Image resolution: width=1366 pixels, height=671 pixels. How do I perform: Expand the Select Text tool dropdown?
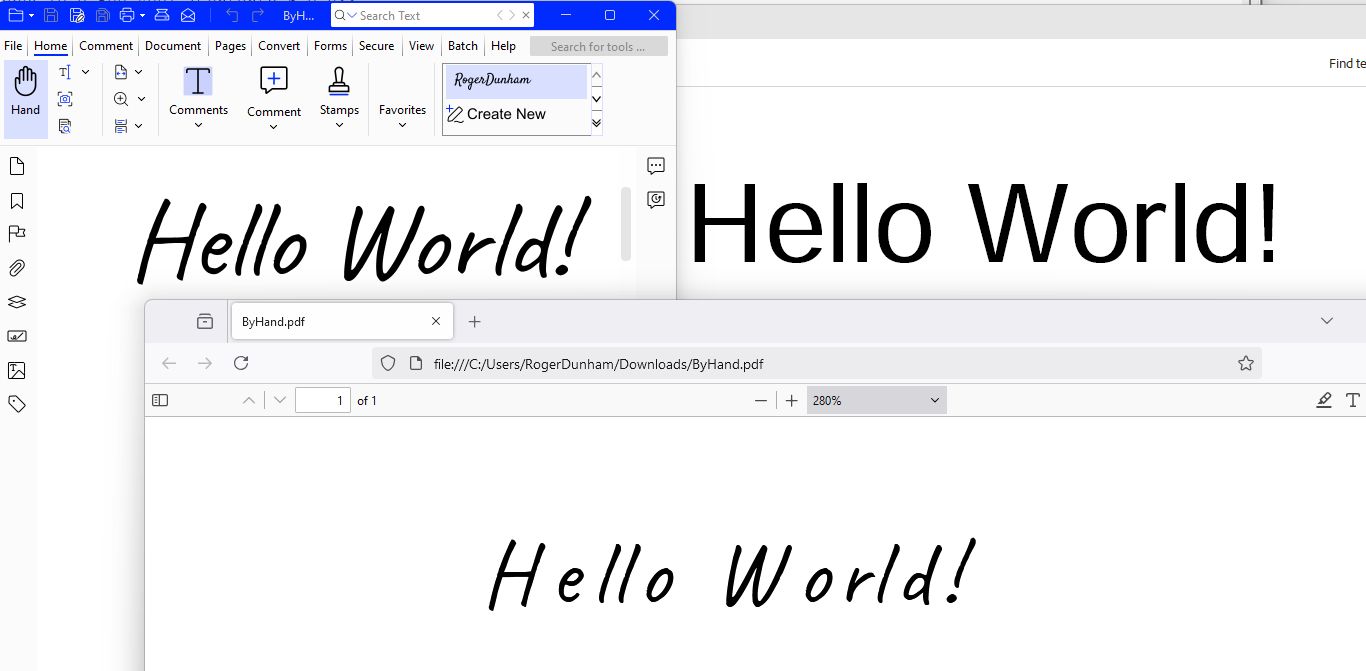point(85,72)
